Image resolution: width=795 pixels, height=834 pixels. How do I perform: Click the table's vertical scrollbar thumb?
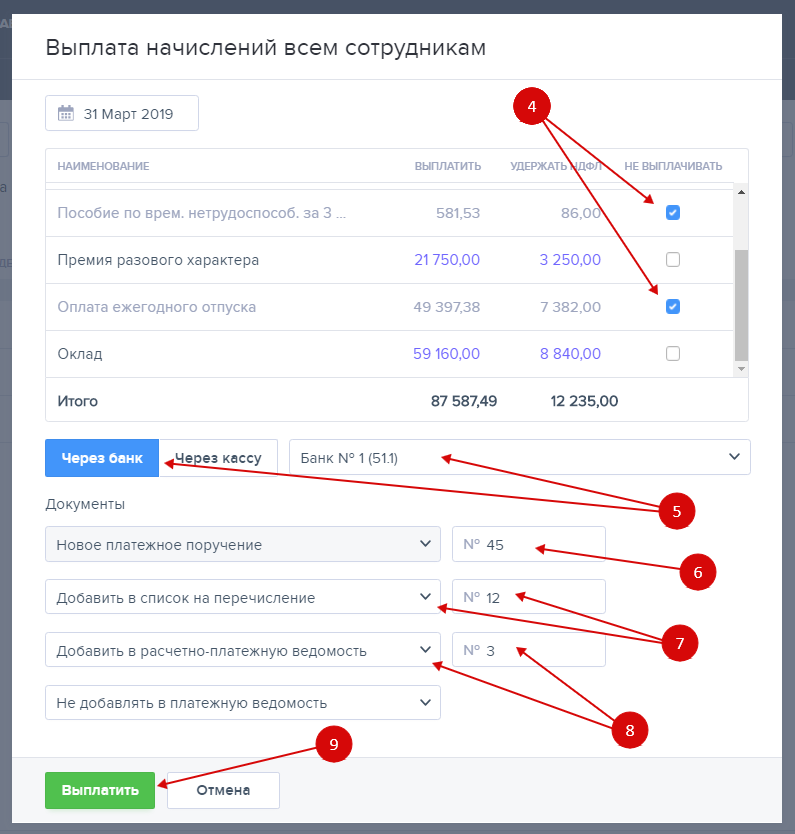coord(741,305)
